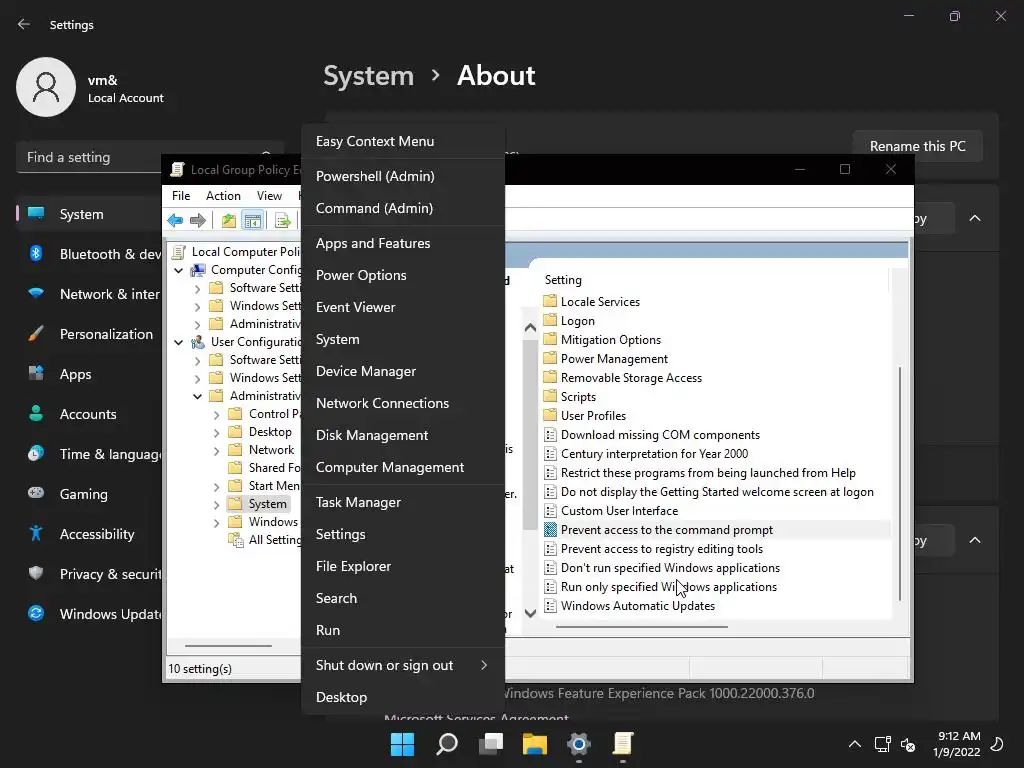Image resolution: width=1024 pixels, height=768 pixels.
Task: Open the Shut down or sign out submenu
Action: (x=402, y=665)
